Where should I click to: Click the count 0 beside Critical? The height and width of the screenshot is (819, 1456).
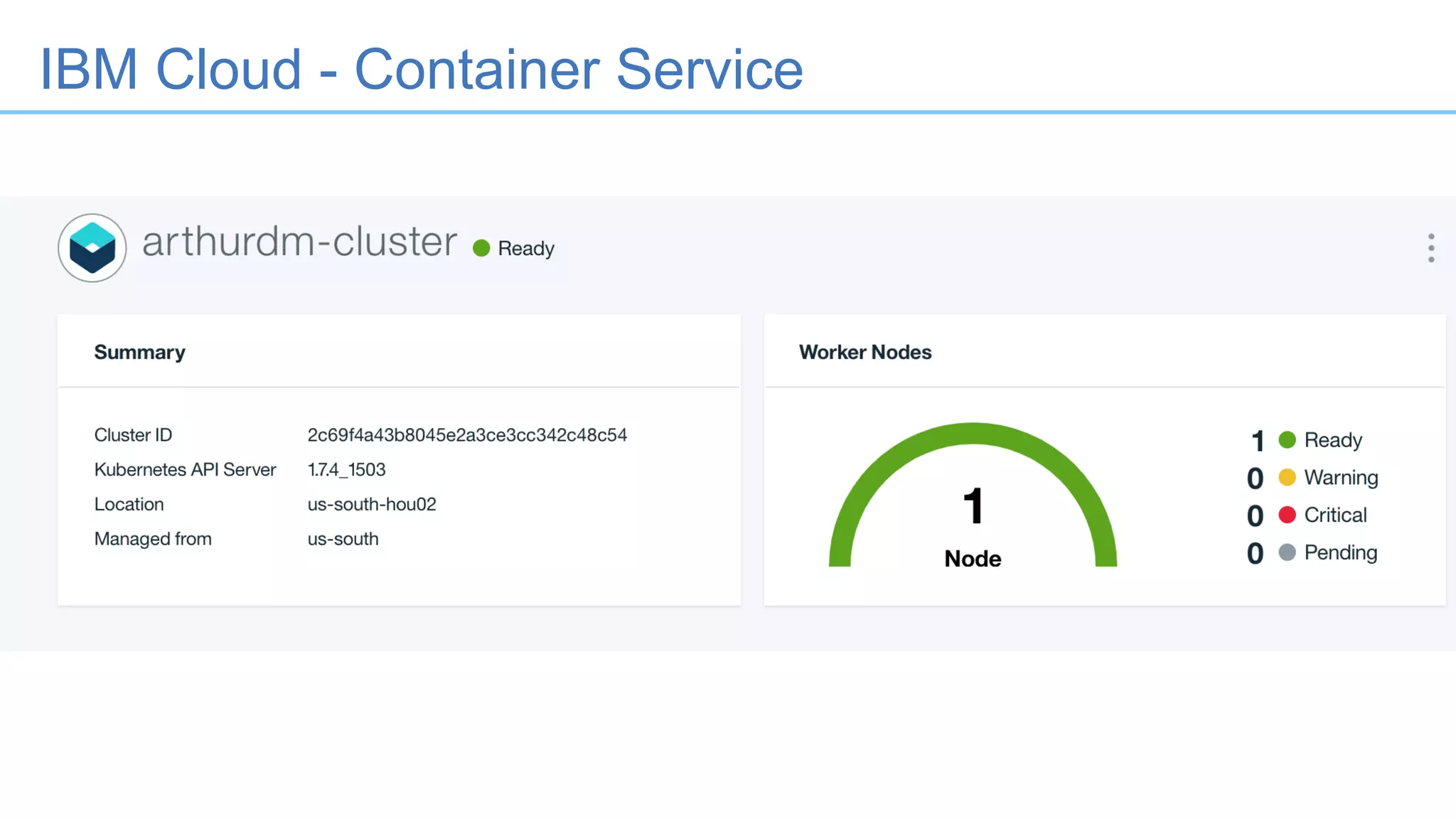point(1256,516)
